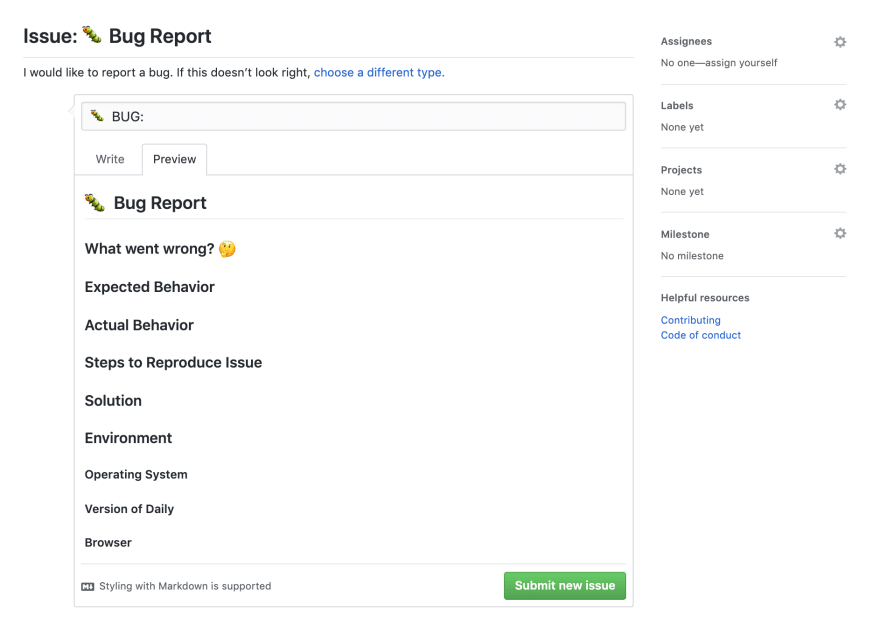Click the Submit new issue button
Viewport: 880px width, 625px height.
[565, 586]
